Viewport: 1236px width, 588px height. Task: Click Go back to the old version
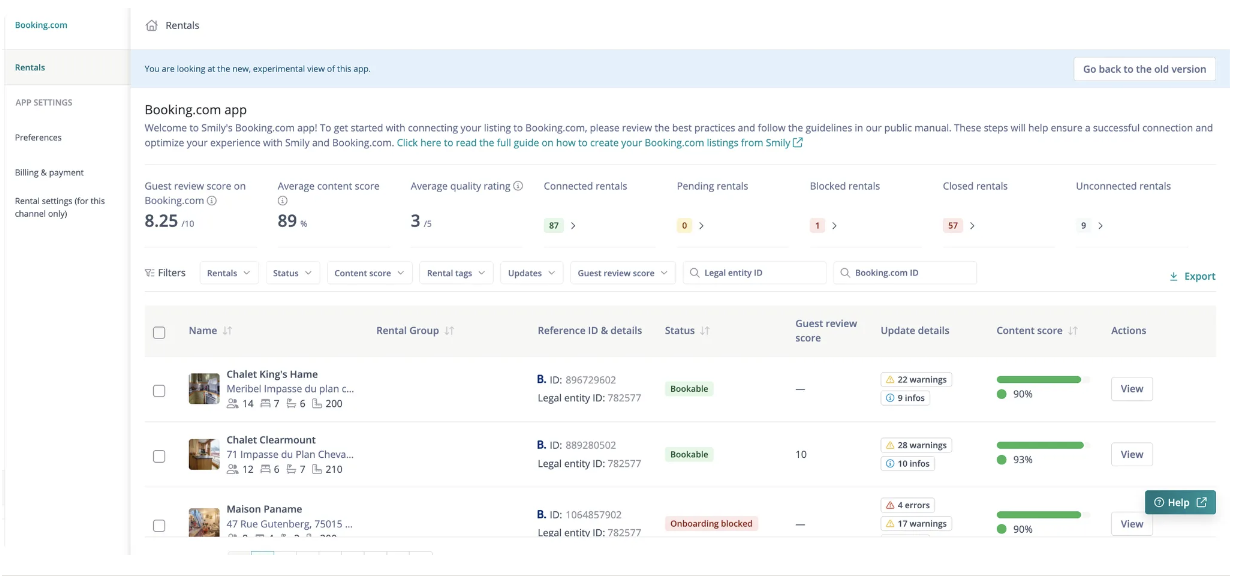pyautogui.click(x=1145, y=69)
